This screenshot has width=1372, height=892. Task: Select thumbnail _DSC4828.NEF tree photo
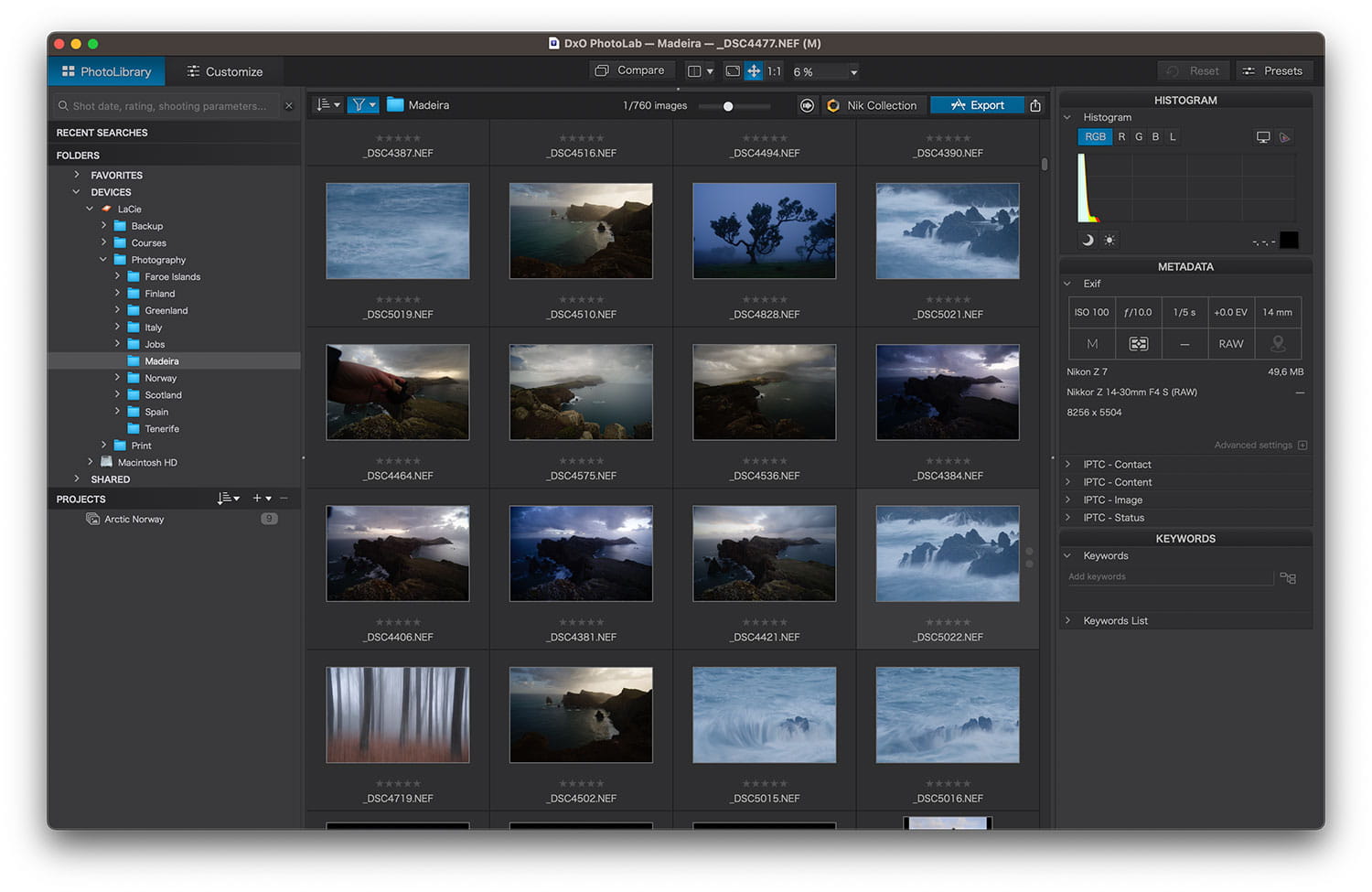click(x=765, y=231)
